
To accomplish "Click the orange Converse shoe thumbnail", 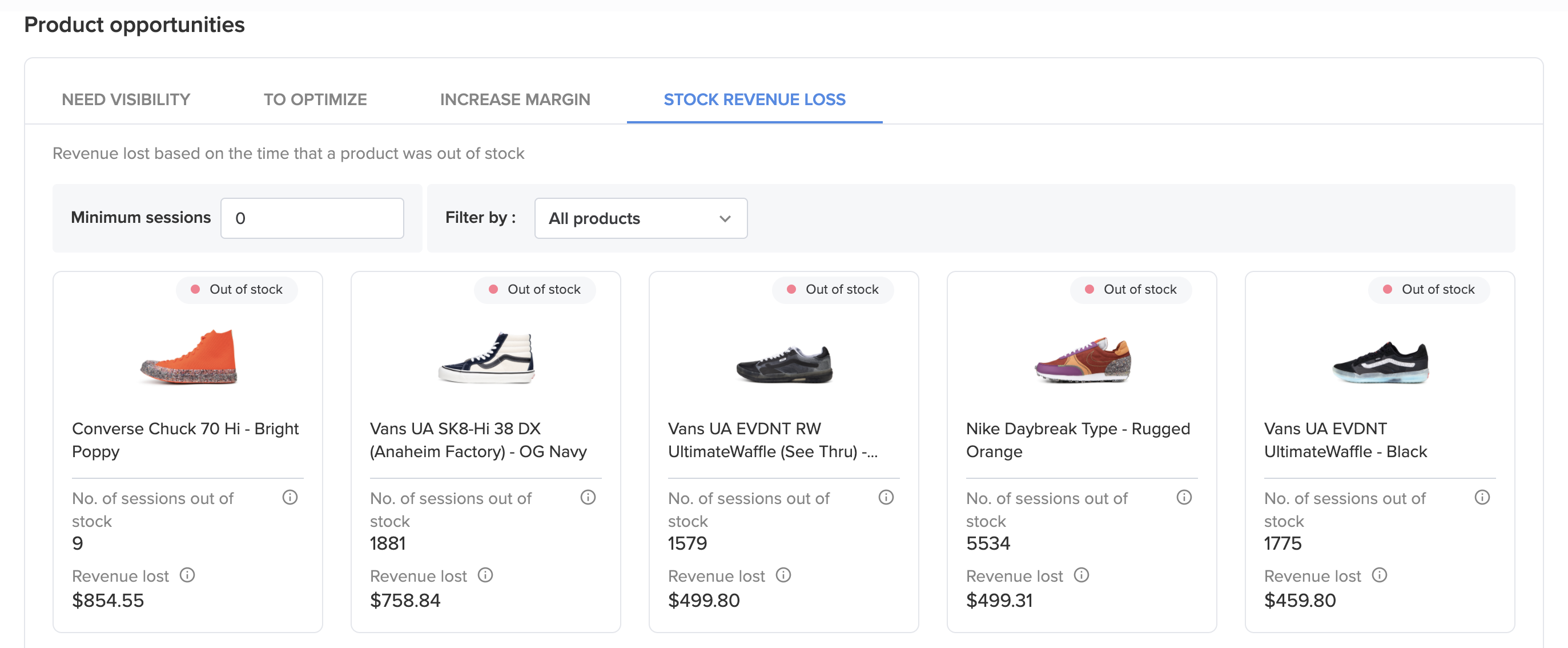I will click(x=188, y=357).
